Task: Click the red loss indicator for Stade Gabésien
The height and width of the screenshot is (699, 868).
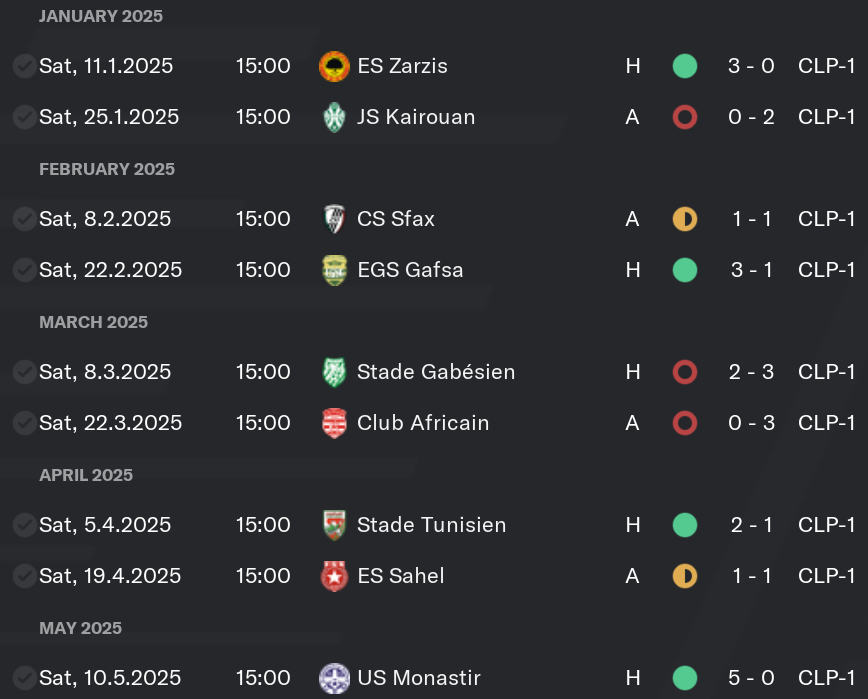Action: (x=685, y=372)
